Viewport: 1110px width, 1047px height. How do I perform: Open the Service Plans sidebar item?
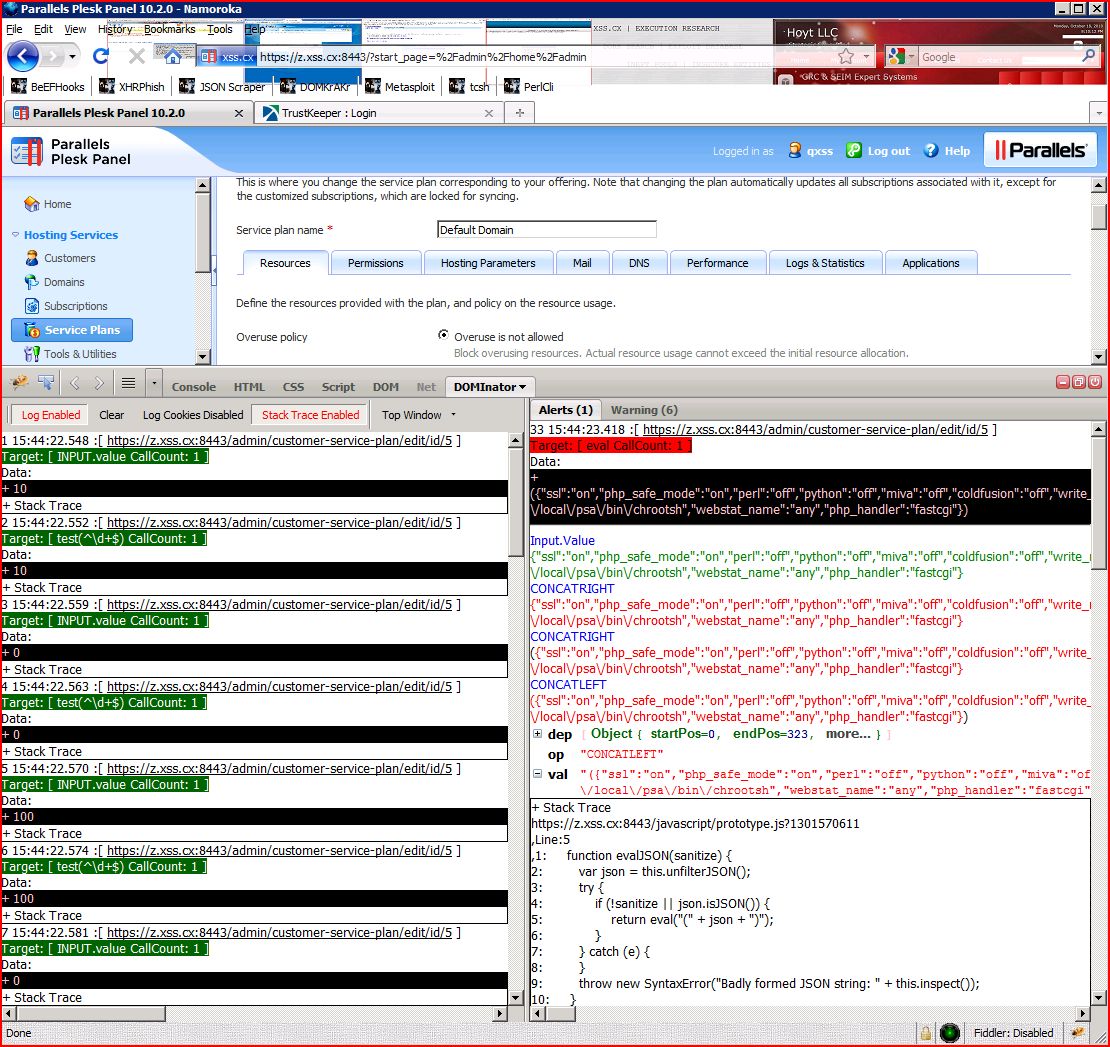coord(72,330)
